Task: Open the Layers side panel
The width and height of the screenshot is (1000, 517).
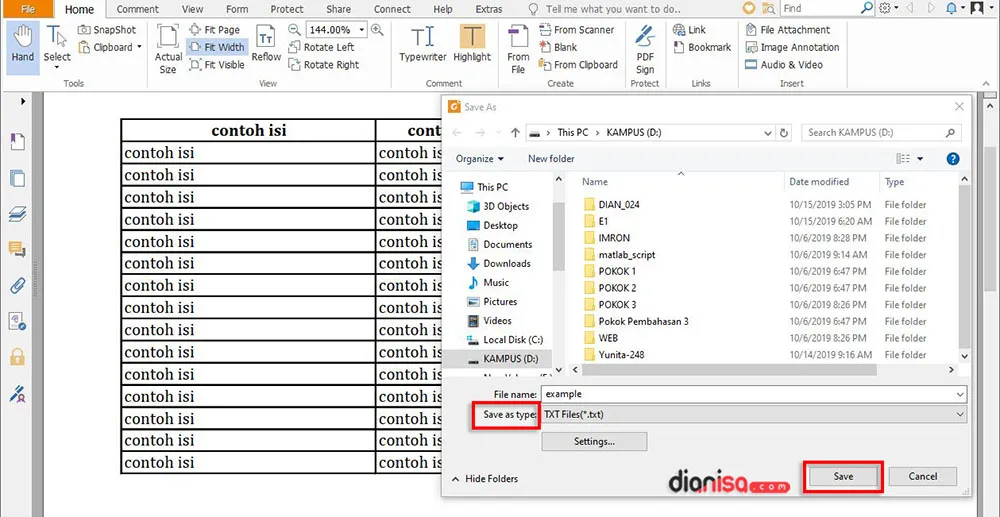Action: click(x=17, y=214)
